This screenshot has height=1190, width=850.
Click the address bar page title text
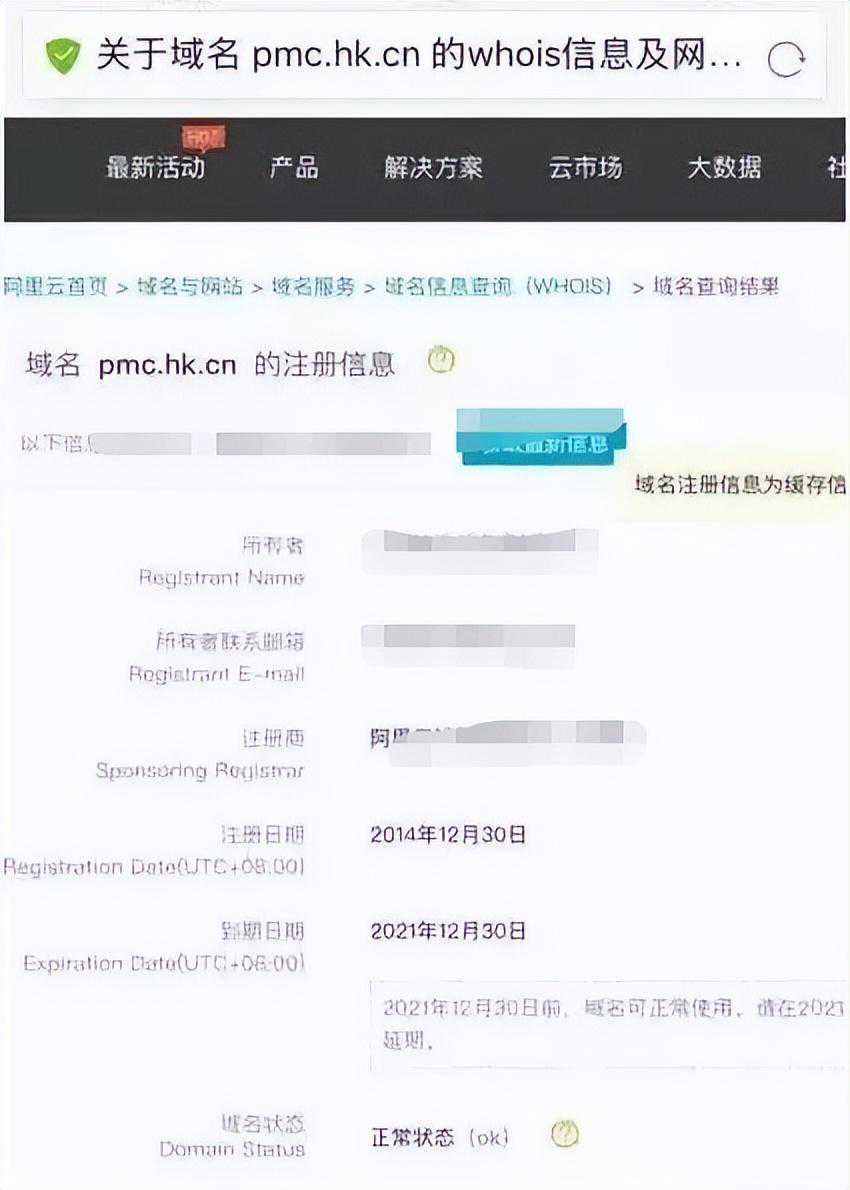tap(419, 55)
